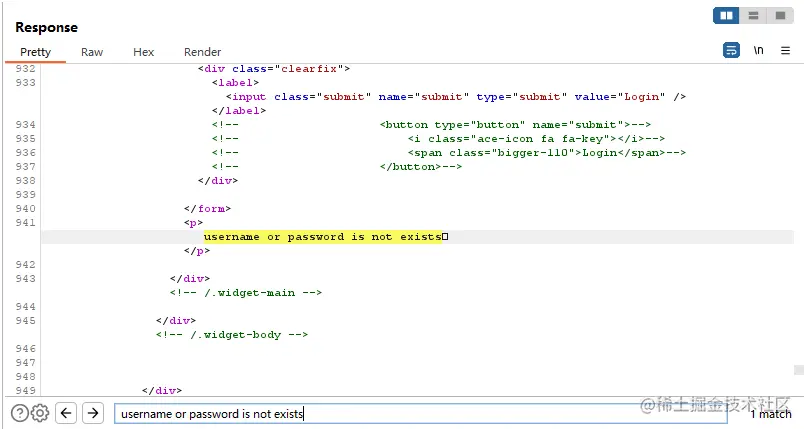
Task: Open search settings gear icon
Action: coord(40,413)
